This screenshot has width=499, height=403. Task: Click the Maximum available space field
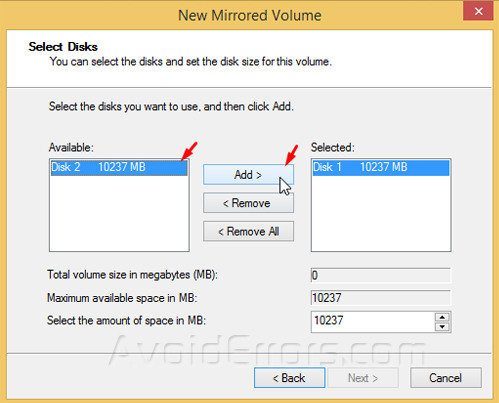click(x=381, y=298)
